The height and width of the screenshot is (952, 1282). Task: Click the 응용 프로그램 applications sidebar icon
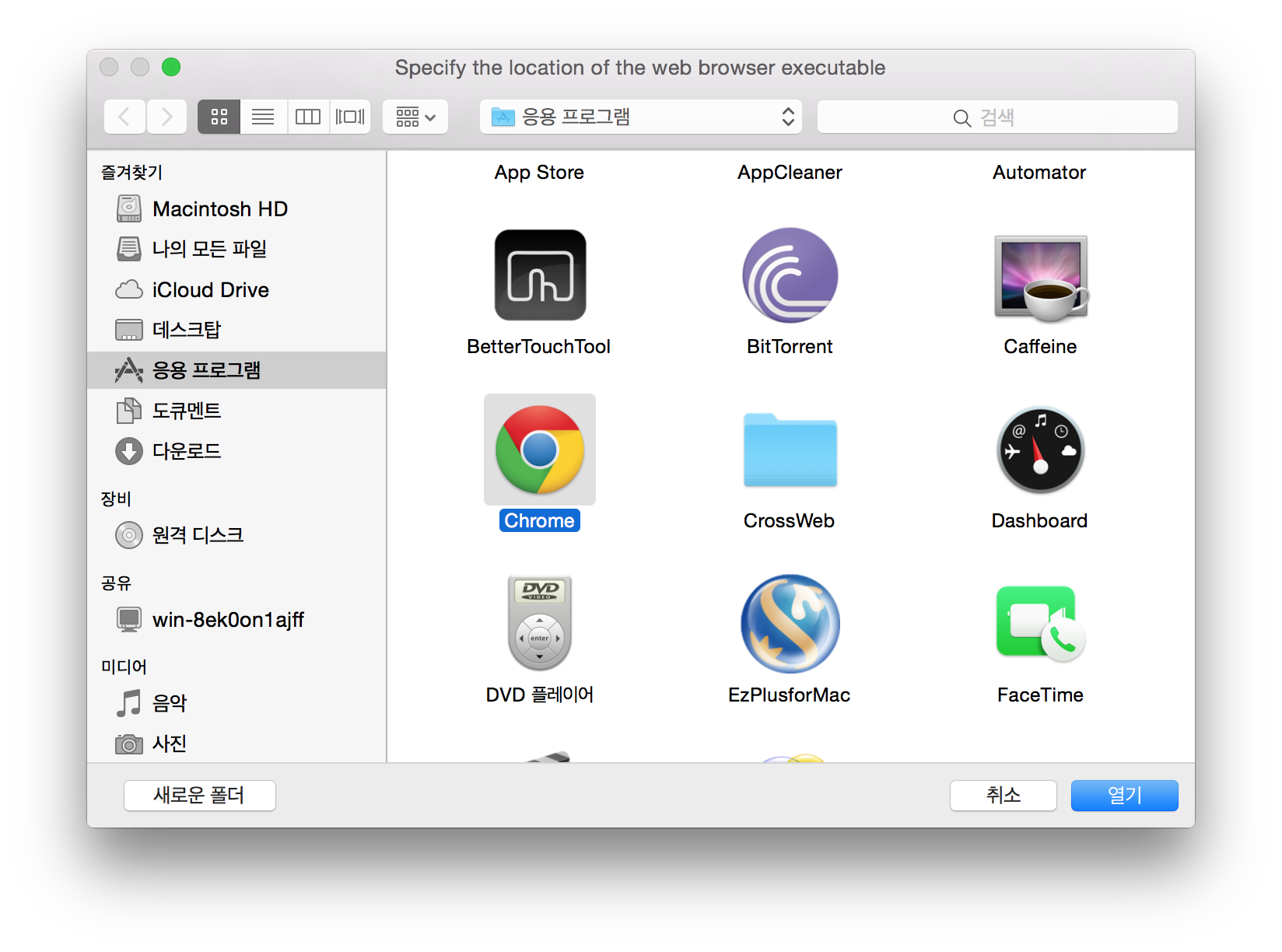click(129, 370)
